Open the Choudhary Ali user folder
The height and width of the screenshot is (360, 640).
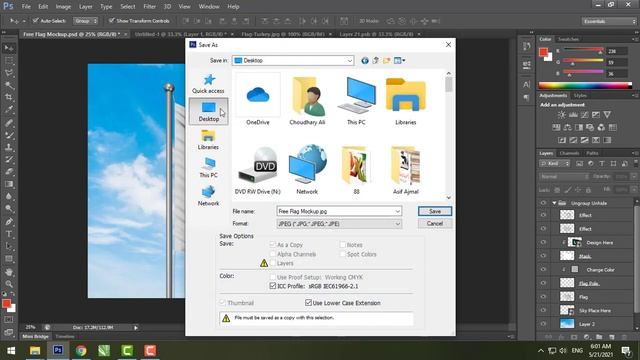pyautogui.click(x=307, y=100)
